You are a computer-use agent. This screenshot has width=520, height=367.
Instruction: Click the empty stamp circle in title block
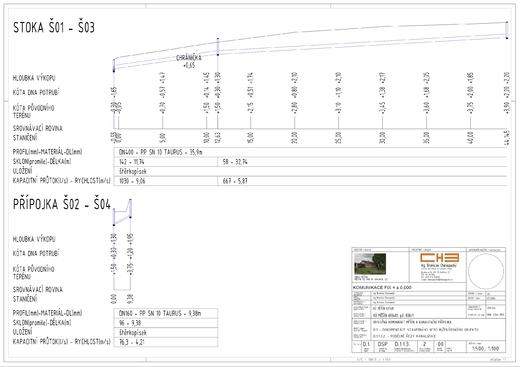486,271
